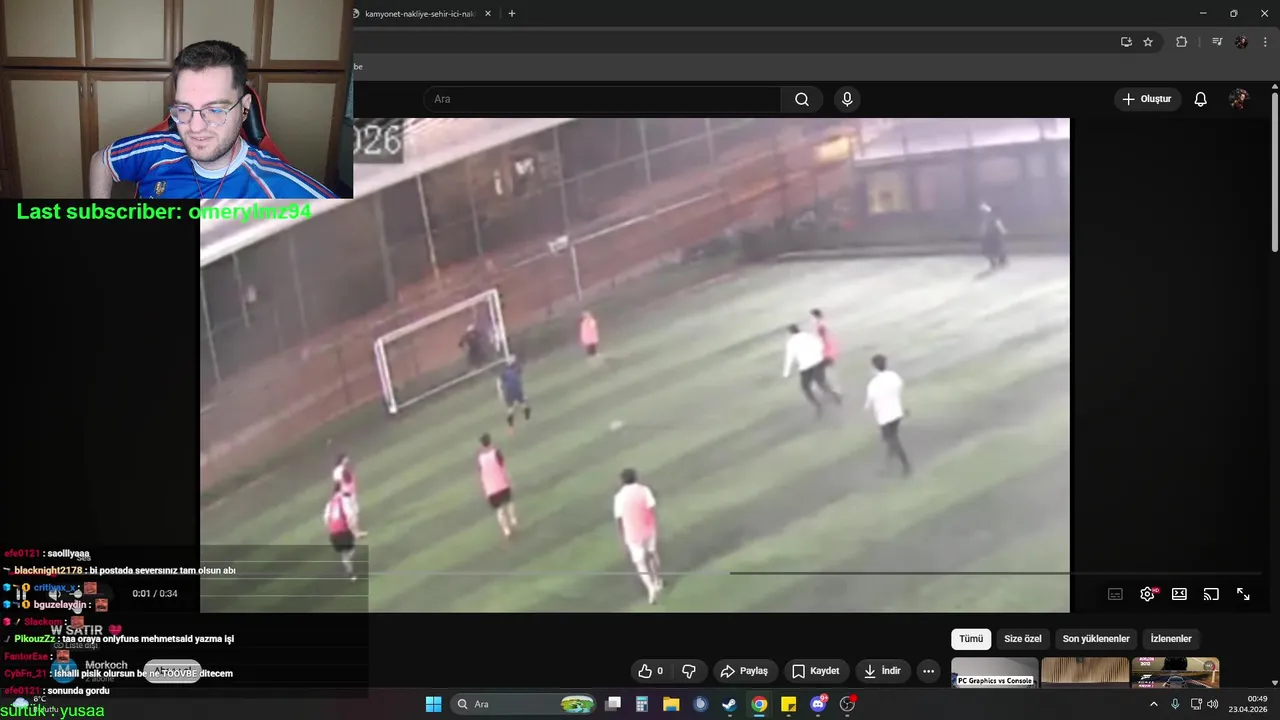Image resolution: width=1280 pixels, height=720 pixels.
Task: Show hidden system tray icons
Action: pos(1154,704)
